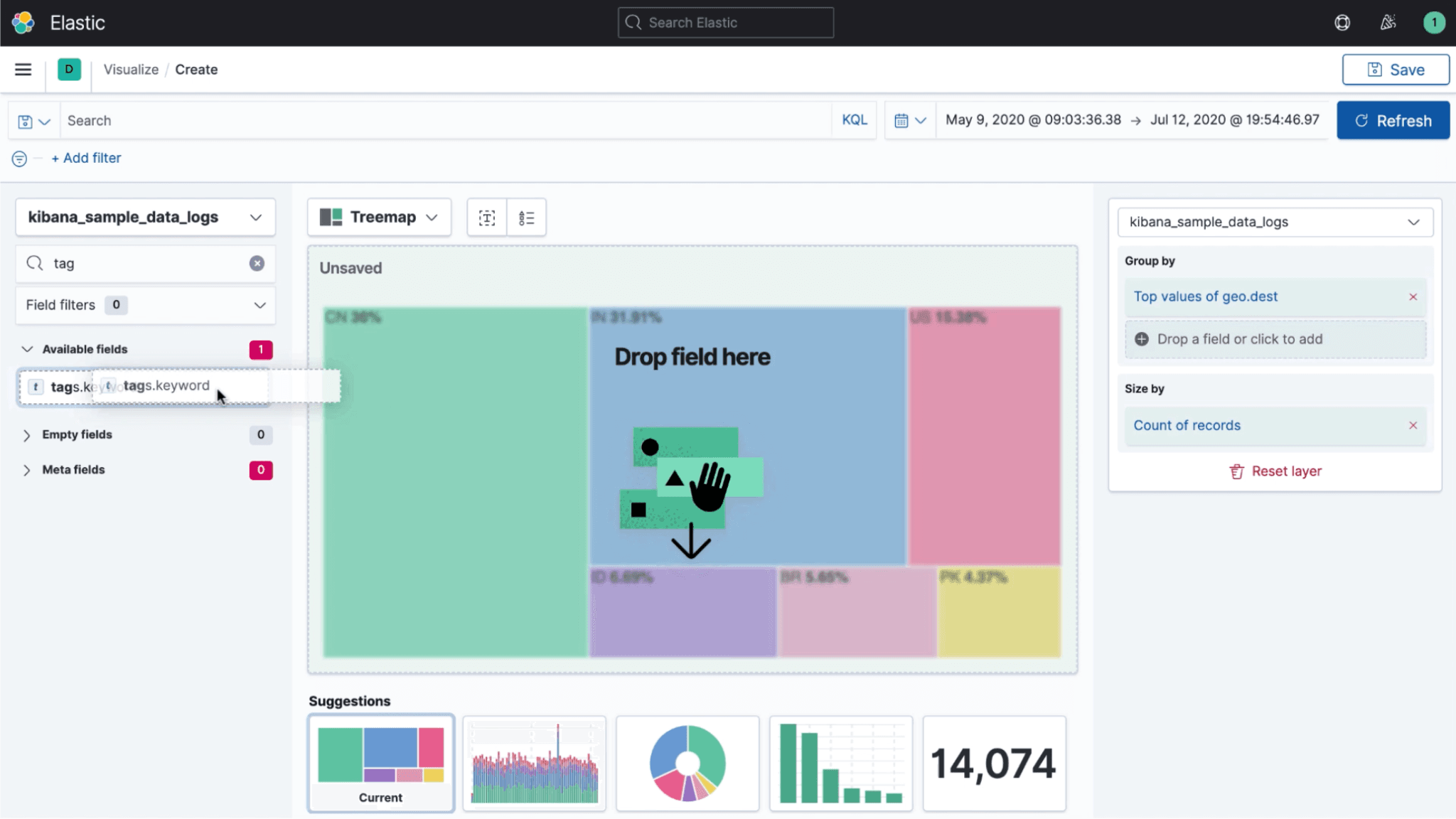1456x819 pixels.
Task: Click the Refresh button
Action: [1392, 120]
